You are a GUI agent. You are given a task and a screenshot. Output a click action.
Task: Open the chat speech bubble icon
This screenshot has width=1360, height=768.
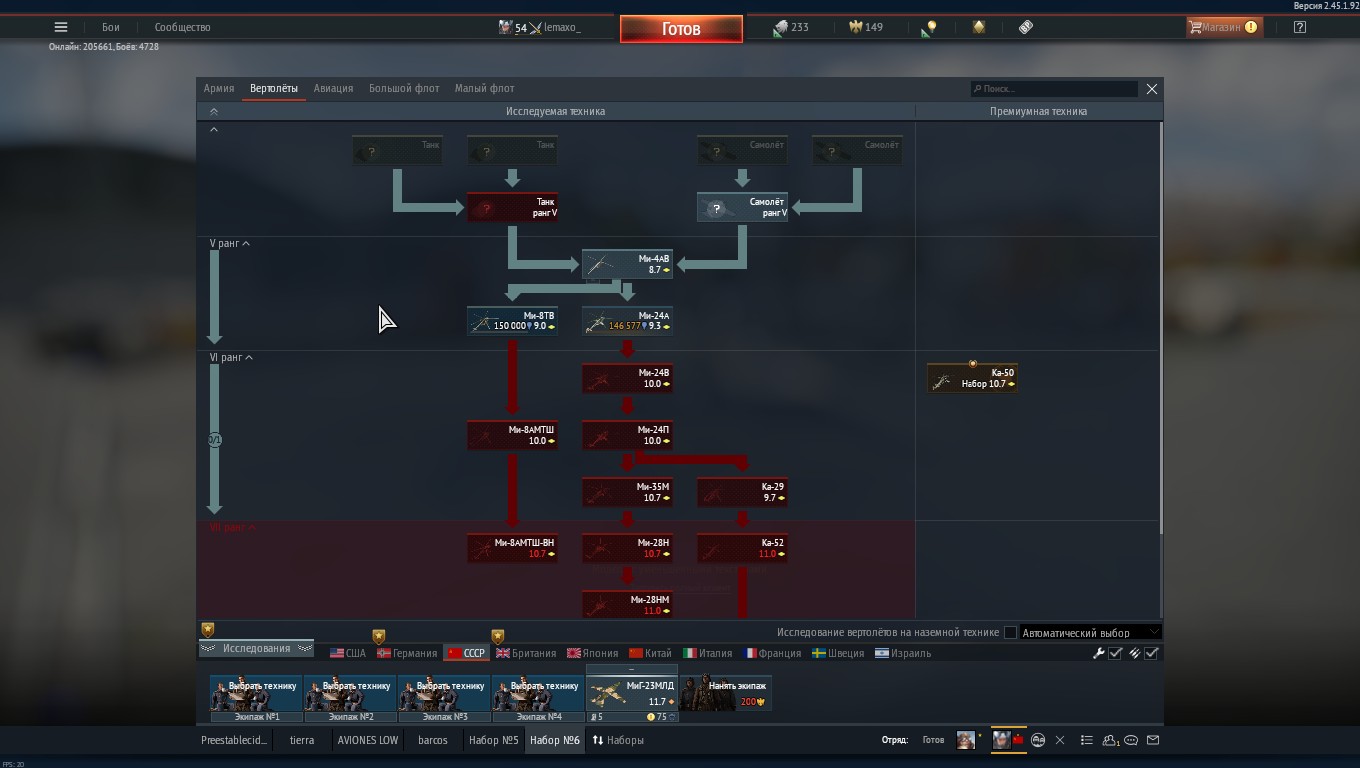point(1131,740)
